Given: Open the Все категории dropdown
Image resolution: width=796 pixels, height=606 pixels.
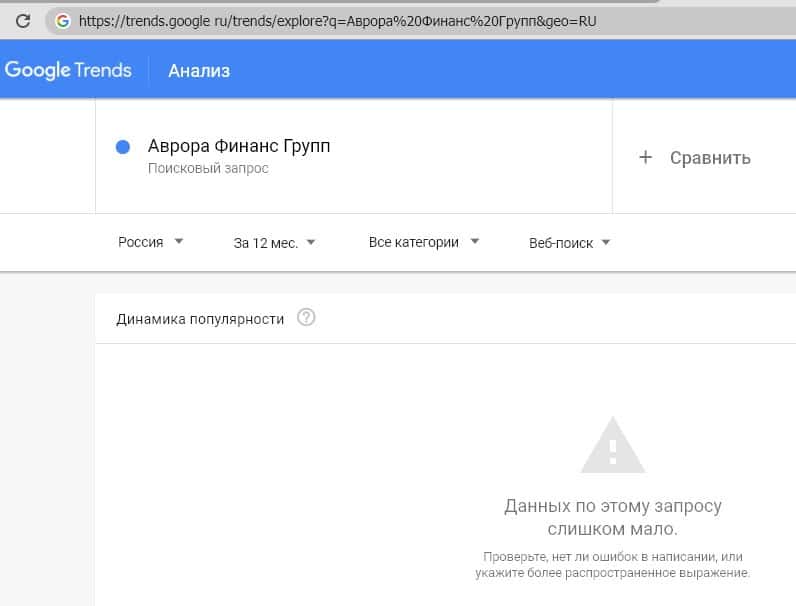Looking at the screenshot, I should click(x=424, y=242).
